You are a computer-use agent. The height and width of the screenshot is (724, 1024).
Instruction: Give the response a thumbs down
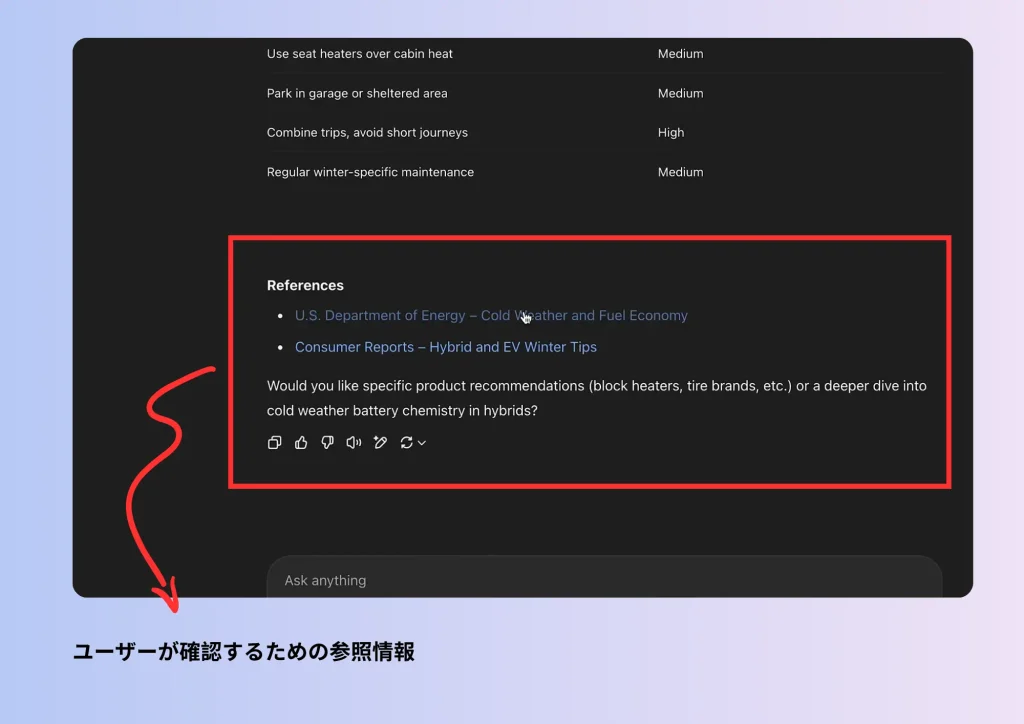click(x=327, y=443)
